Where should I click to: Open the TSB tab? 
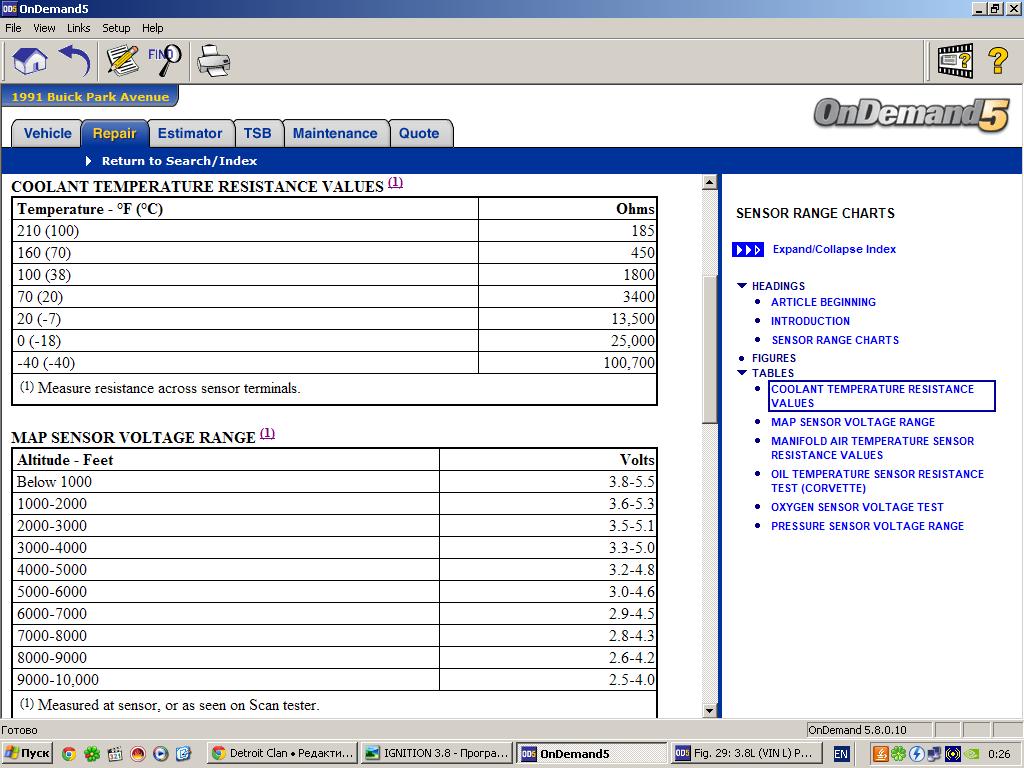coord(257,133)
